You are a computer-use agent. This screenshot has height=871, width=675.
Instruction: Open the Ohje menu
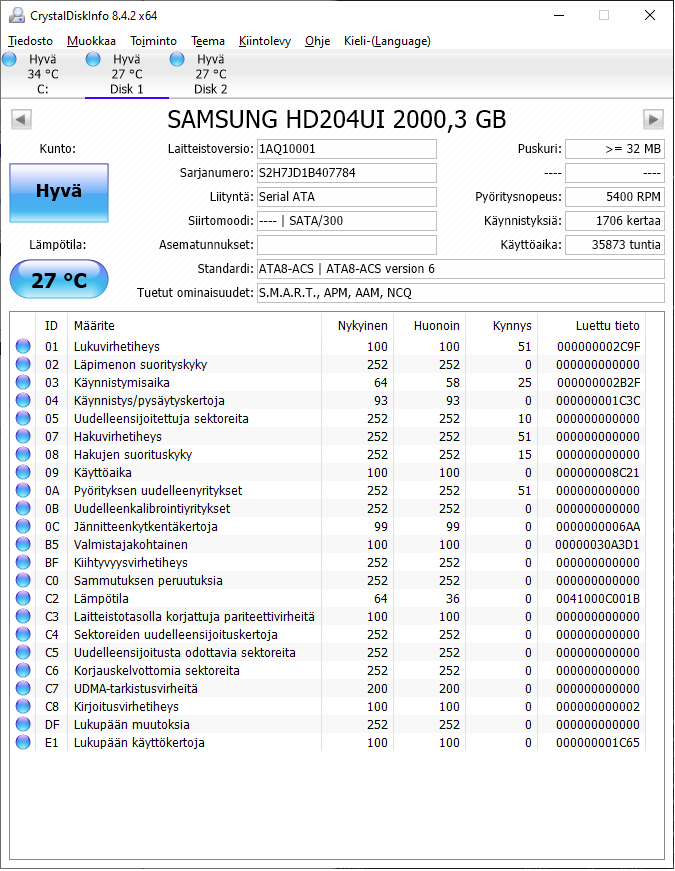point(317,41)
